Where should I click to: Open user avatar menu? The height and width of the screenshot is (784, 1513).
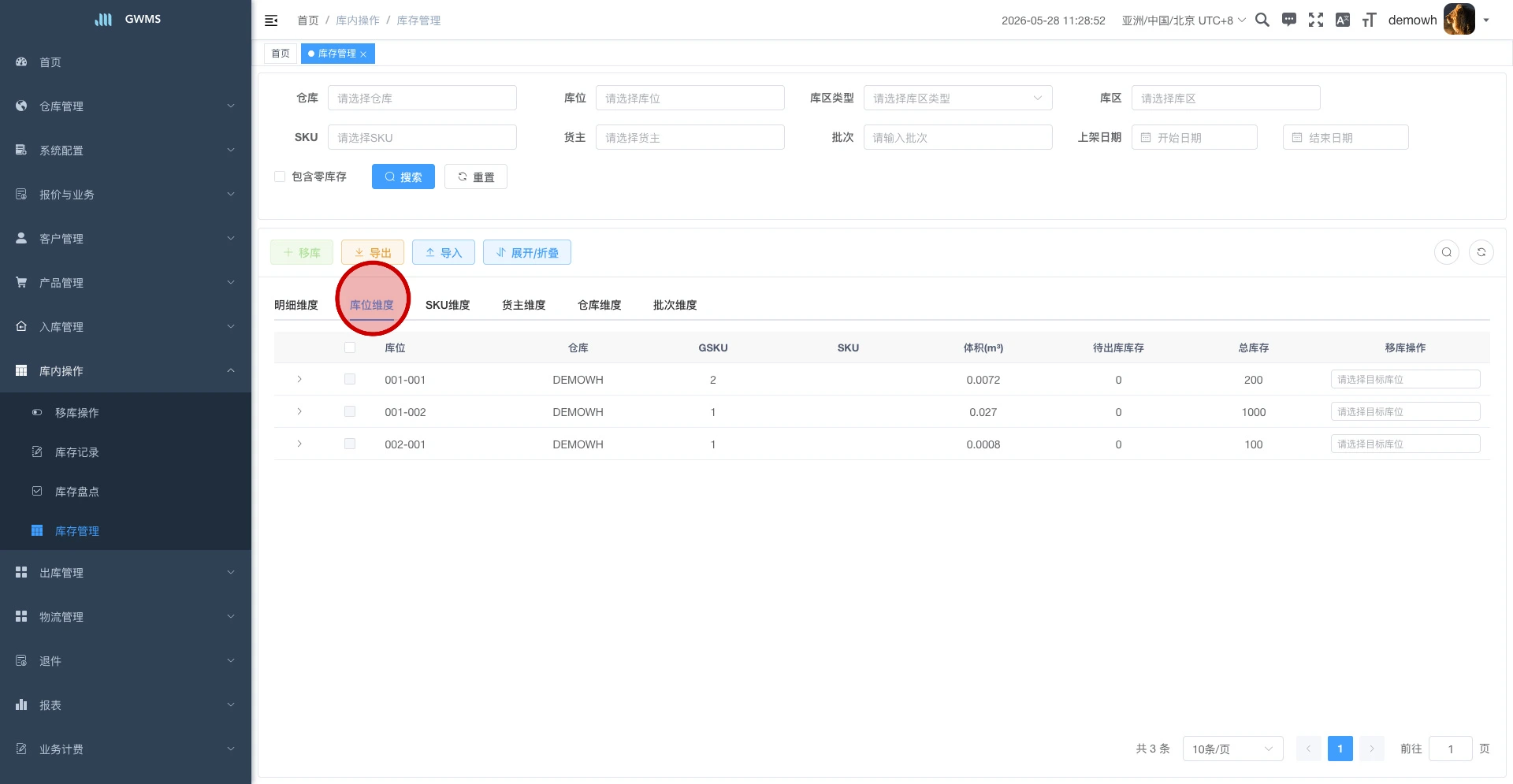click(1459, 20)
